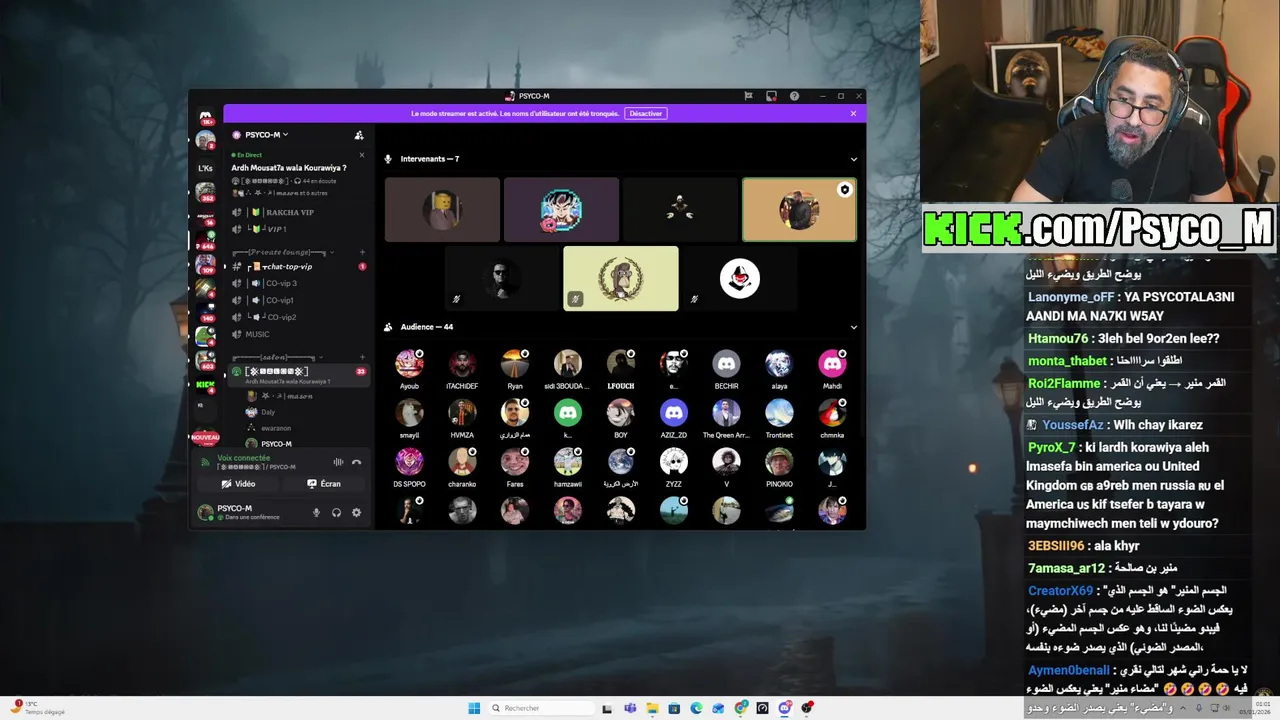
Task: Click the Désactiver streamer mode button
Action: click(x=646, y=113)
